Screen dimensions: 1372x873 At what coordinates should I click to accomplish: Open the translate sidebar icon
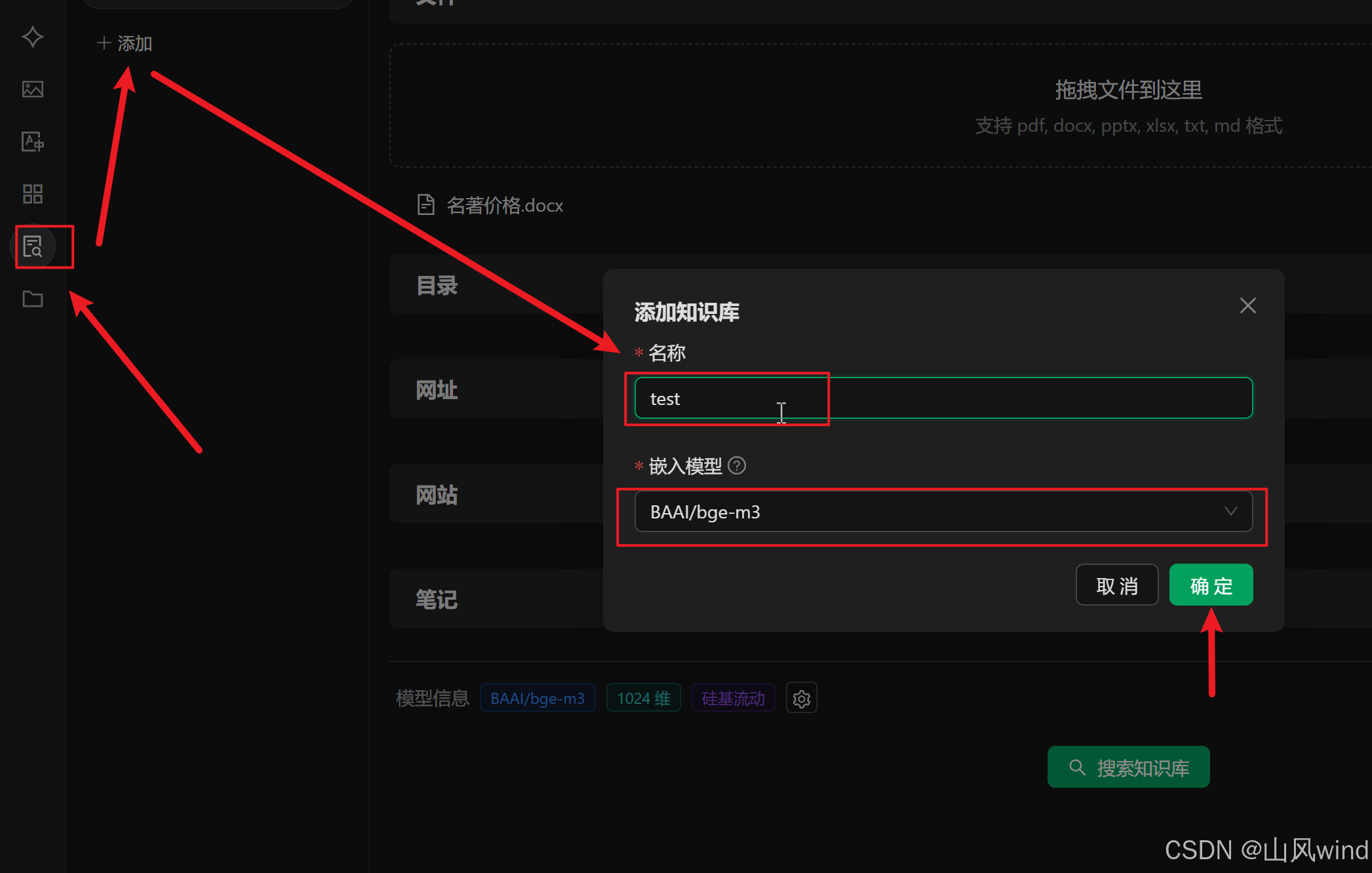pyautogui.click(x=33, y=142)
